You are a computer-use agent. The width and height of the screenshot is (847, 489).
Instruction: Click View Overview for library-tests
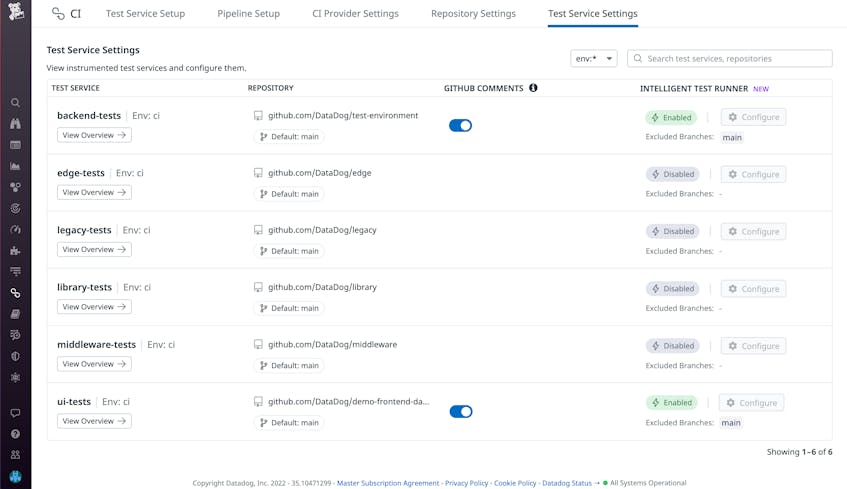(x=94, y=307)
